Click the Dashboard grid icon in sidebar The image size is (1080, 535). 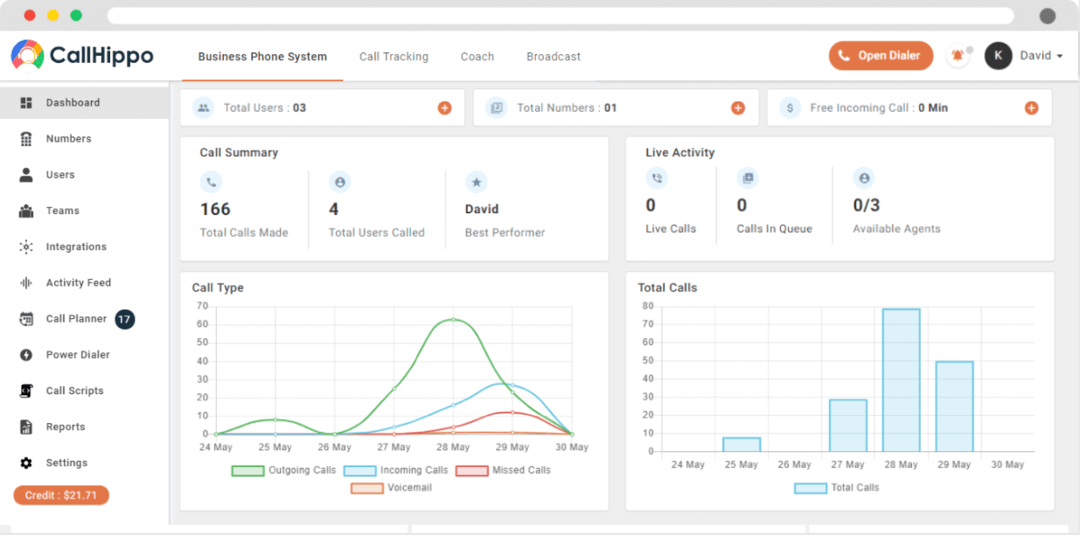coord(26,103)
